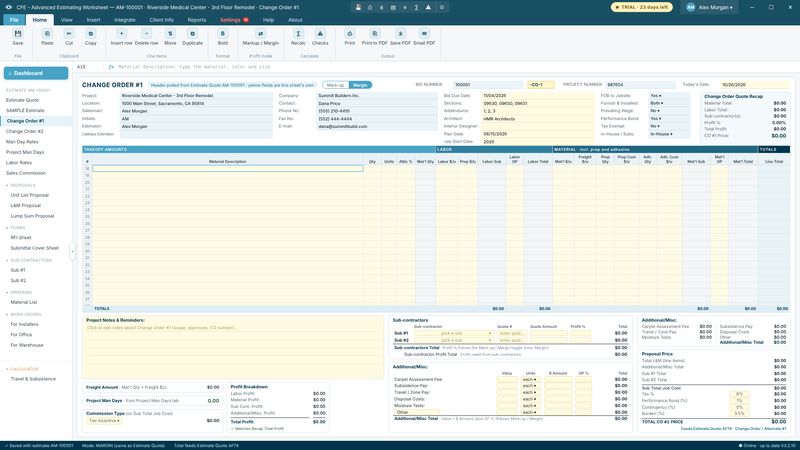The image size is (800, 450).
Task: Open the Material List sidebar item
Action: [23, 303]
